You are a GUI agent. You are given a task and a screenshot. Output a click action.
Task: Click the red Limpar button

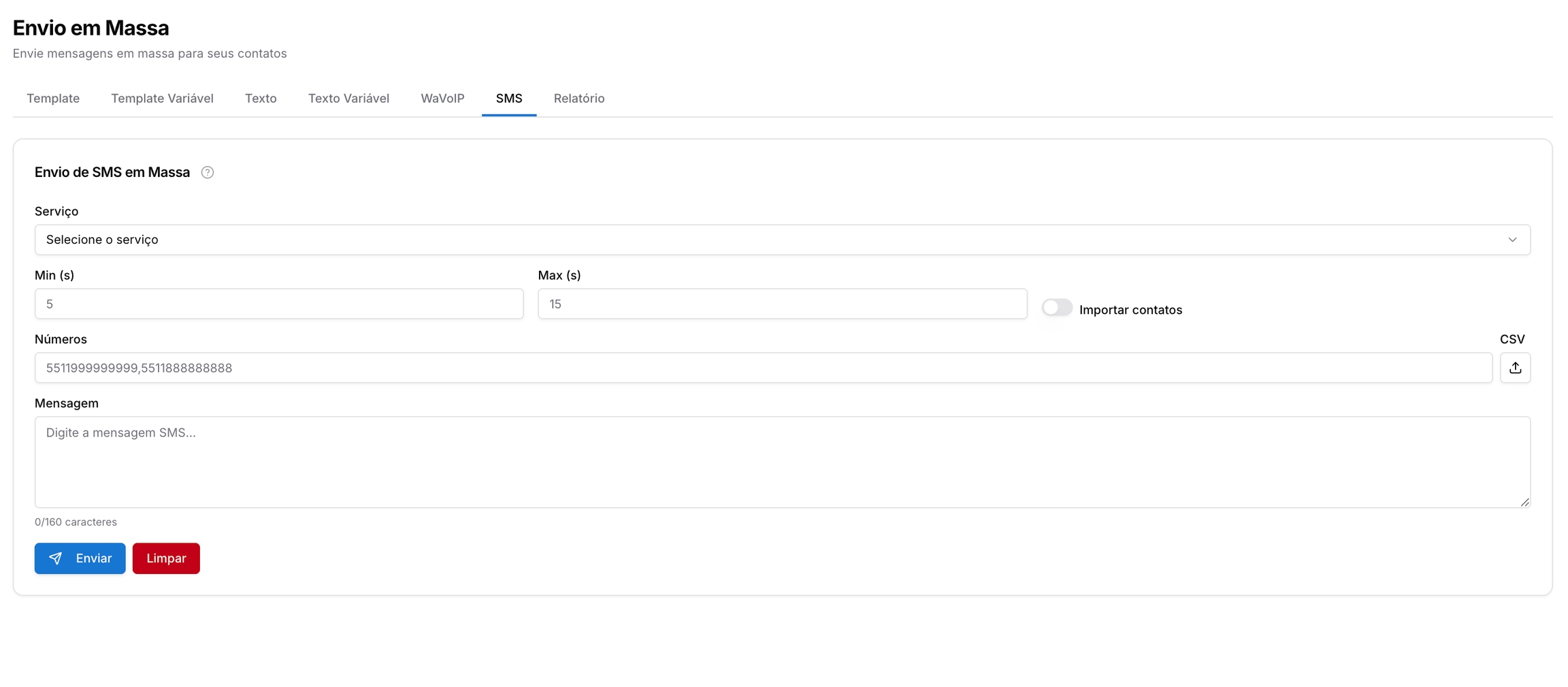(x=166, y=558)
